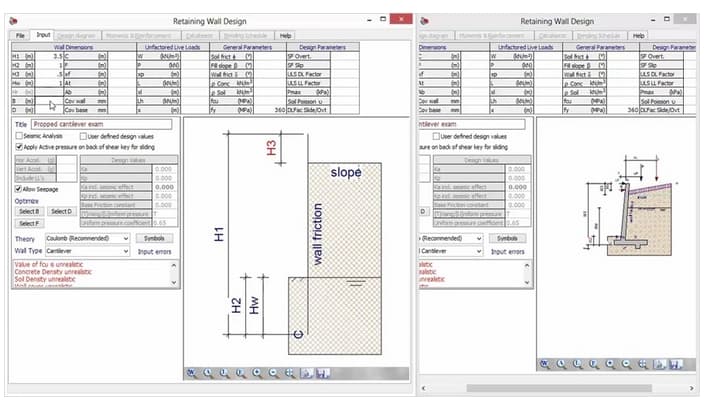The image size is (708, 410).
Task: Click the second magnifier icon in left toolbar
Action: coord(209,372)
